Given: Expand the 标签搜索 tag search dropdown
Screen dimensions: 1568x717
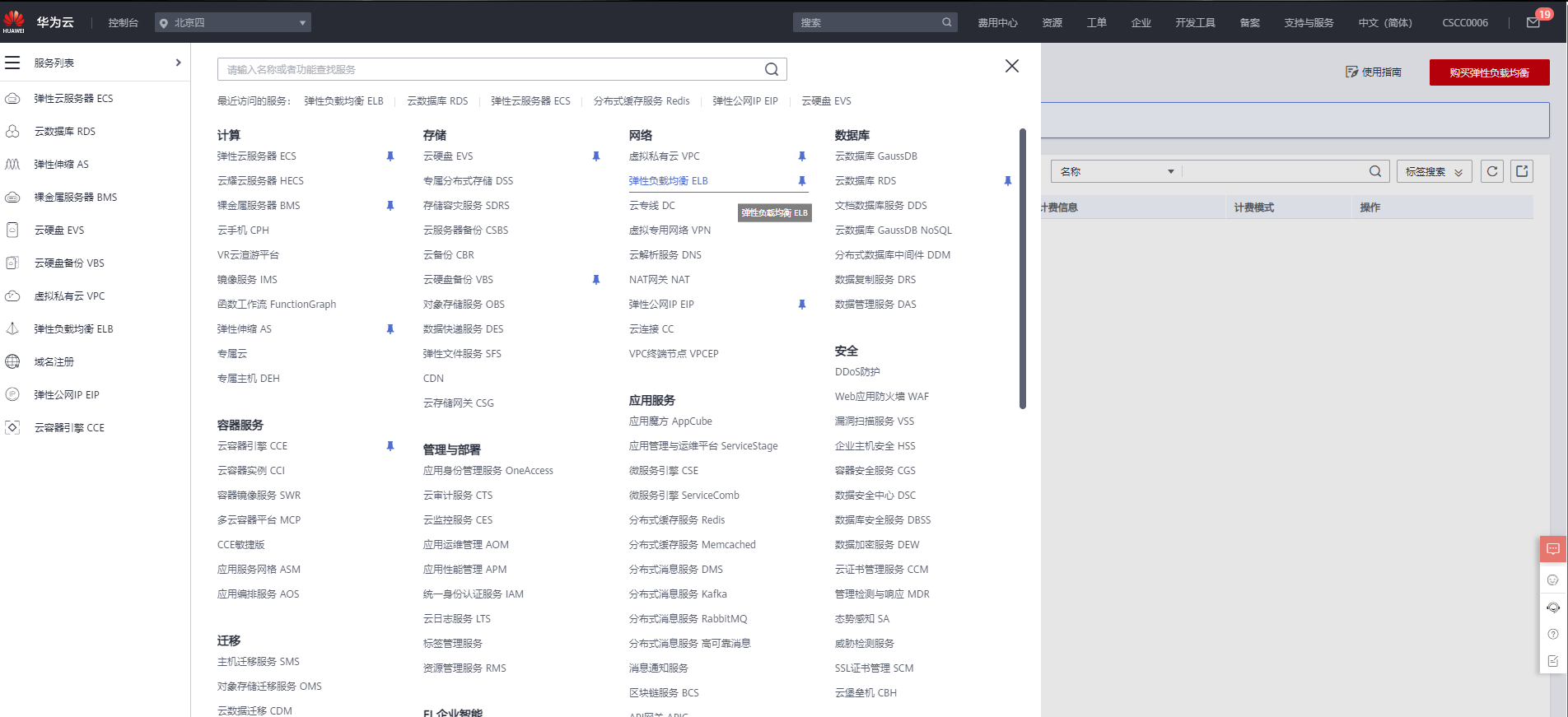Looking at the screenshot, I should [x=1435, y=171].
